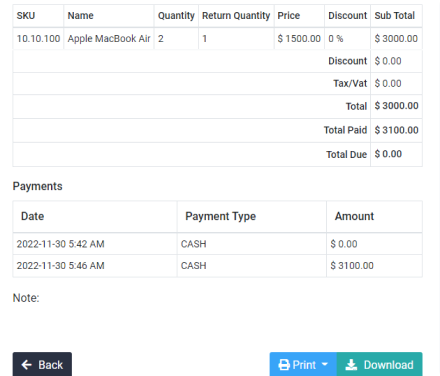Click CASH in the 5:42 AM row
The height and width of the screenshot is (376, 440).
[x=194, y=244]
